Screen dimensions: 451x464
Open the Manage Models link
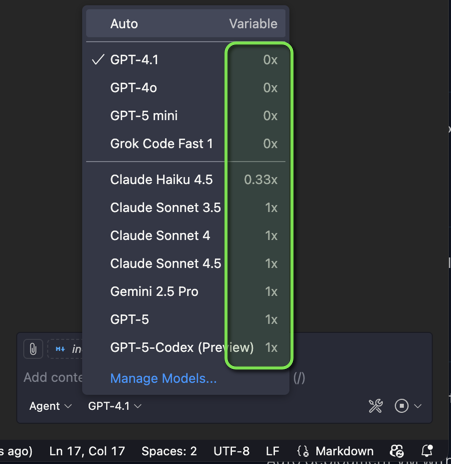[163, 379]
